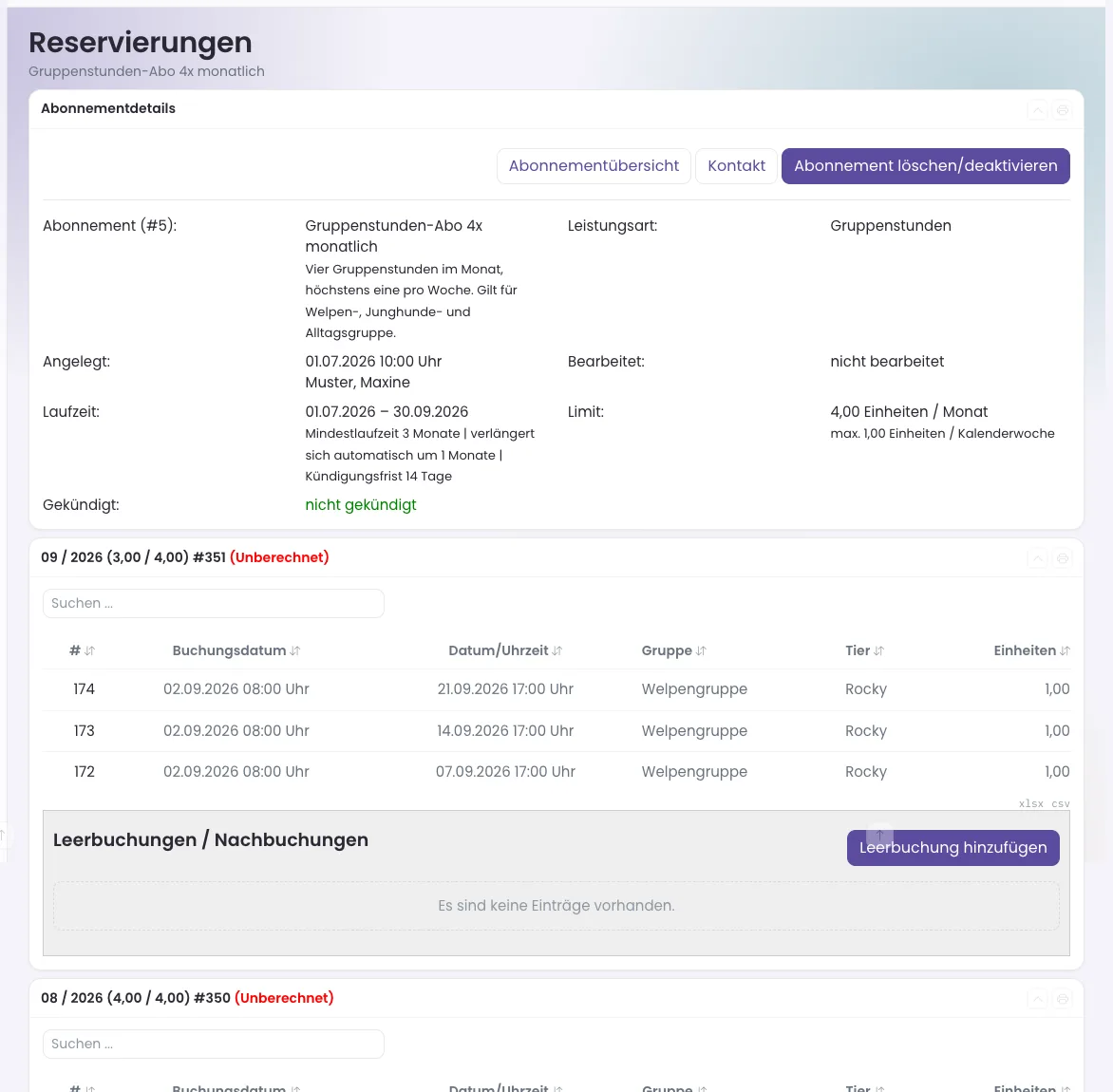1113x1092 pixels.
Task: Click the 'Leerbuchungen / Nachbuchungen' heading
Action: pos(211,840)
